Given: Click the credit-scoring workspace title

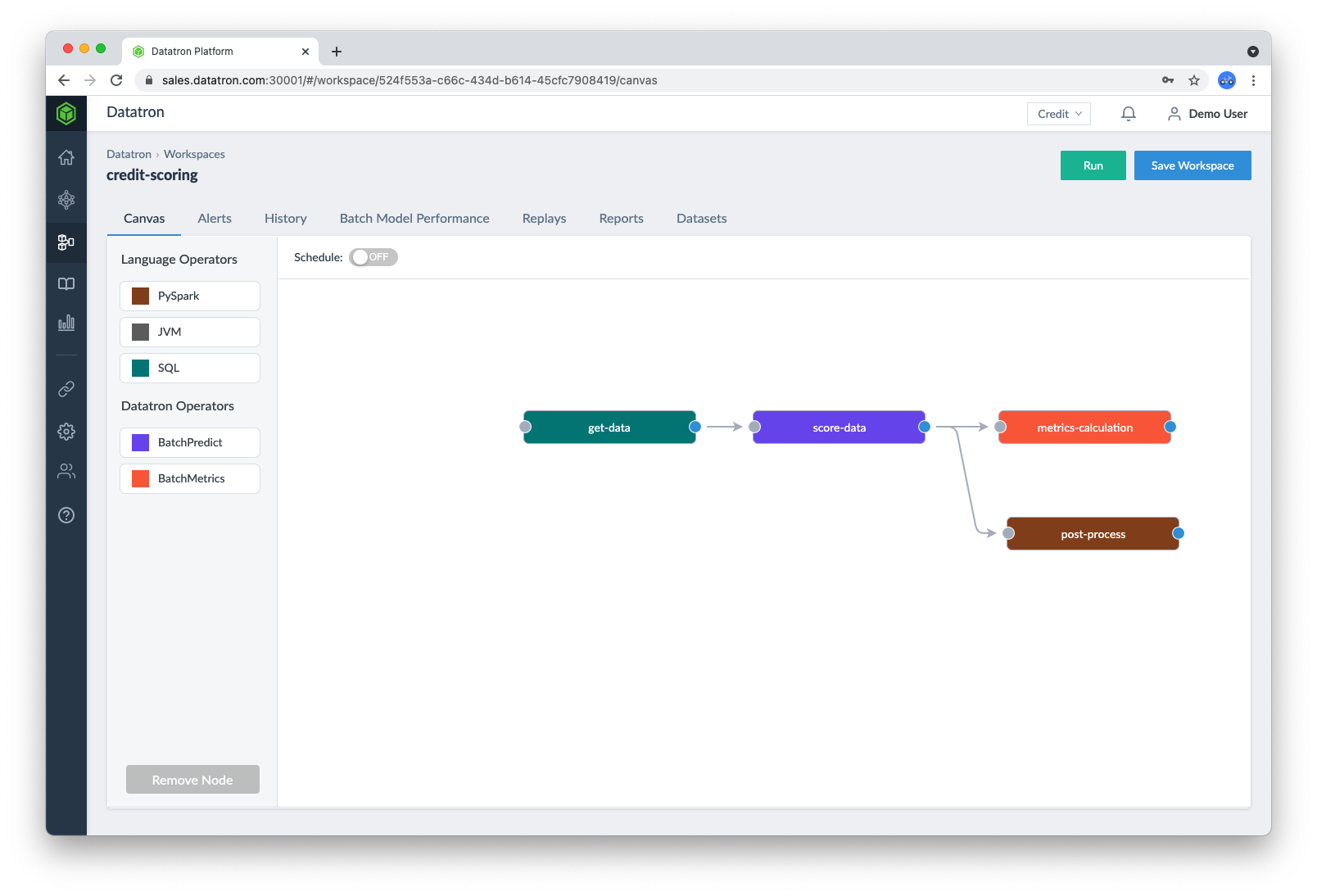Looking at the screenshot, I should tap(152, 175).
